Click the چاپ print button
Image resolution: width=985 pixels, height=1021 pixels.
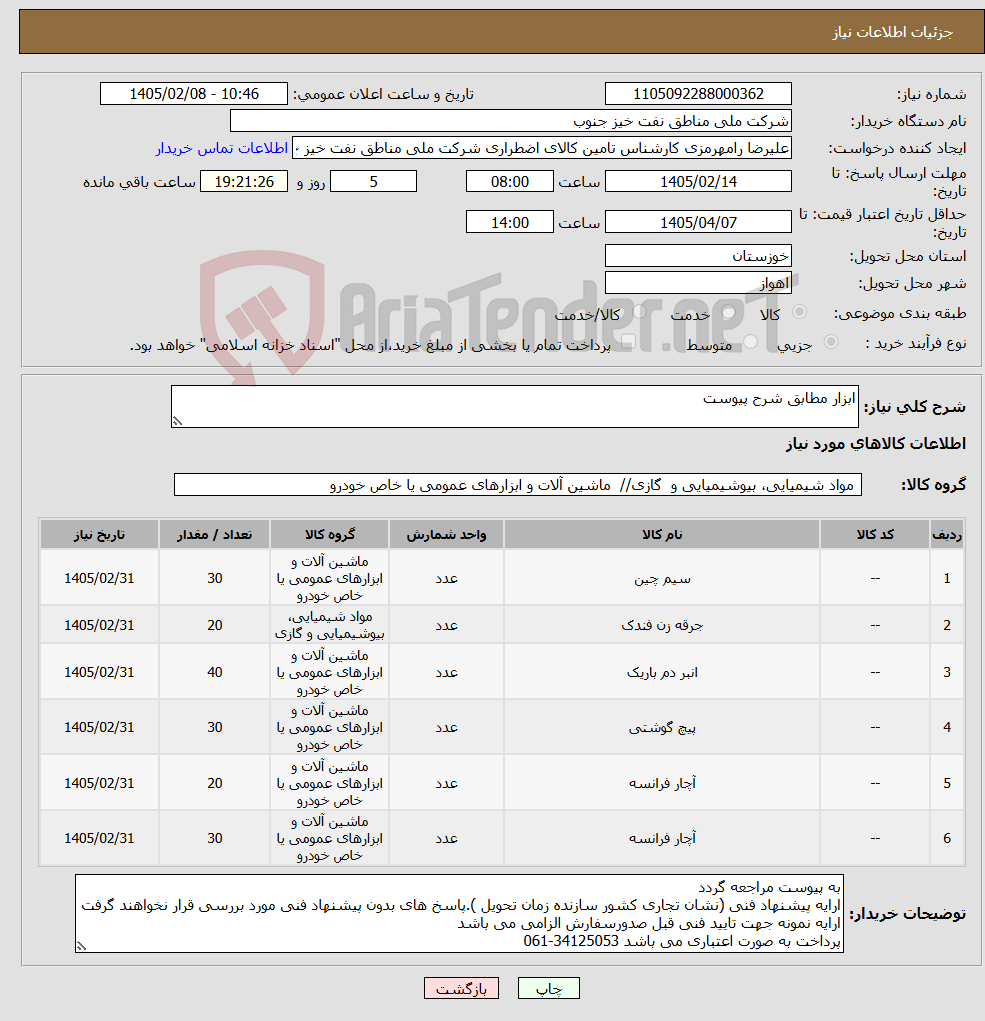coord(548,988)
